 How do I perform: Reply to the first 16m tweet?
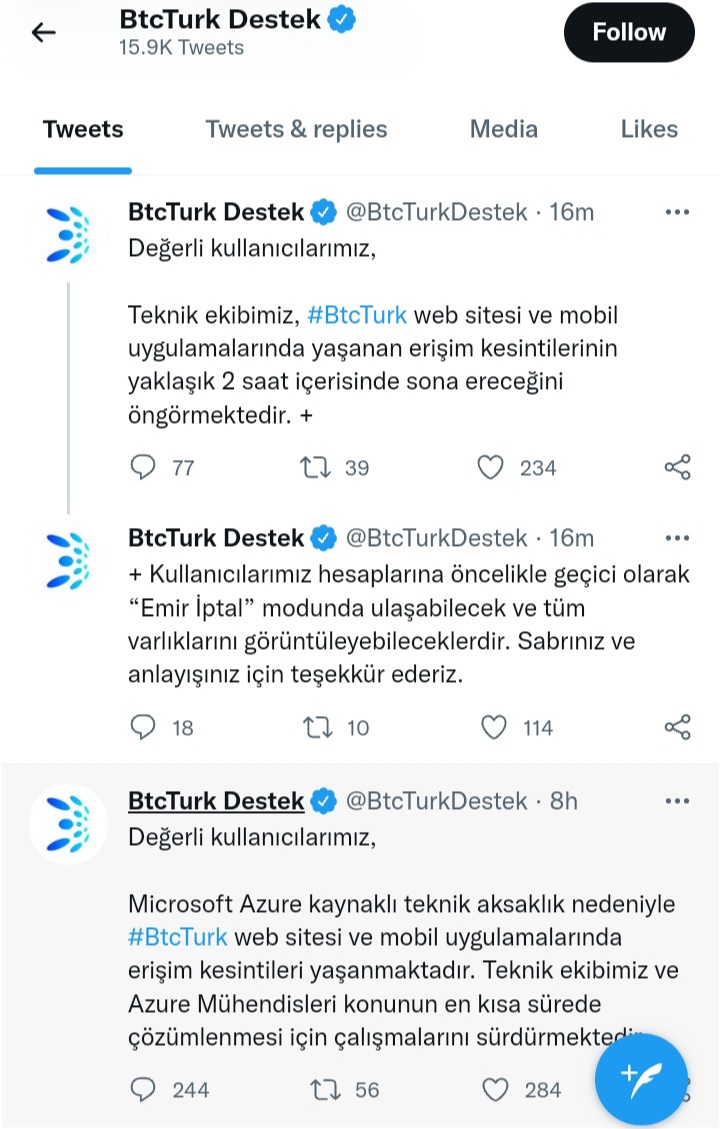coord(143,467)
